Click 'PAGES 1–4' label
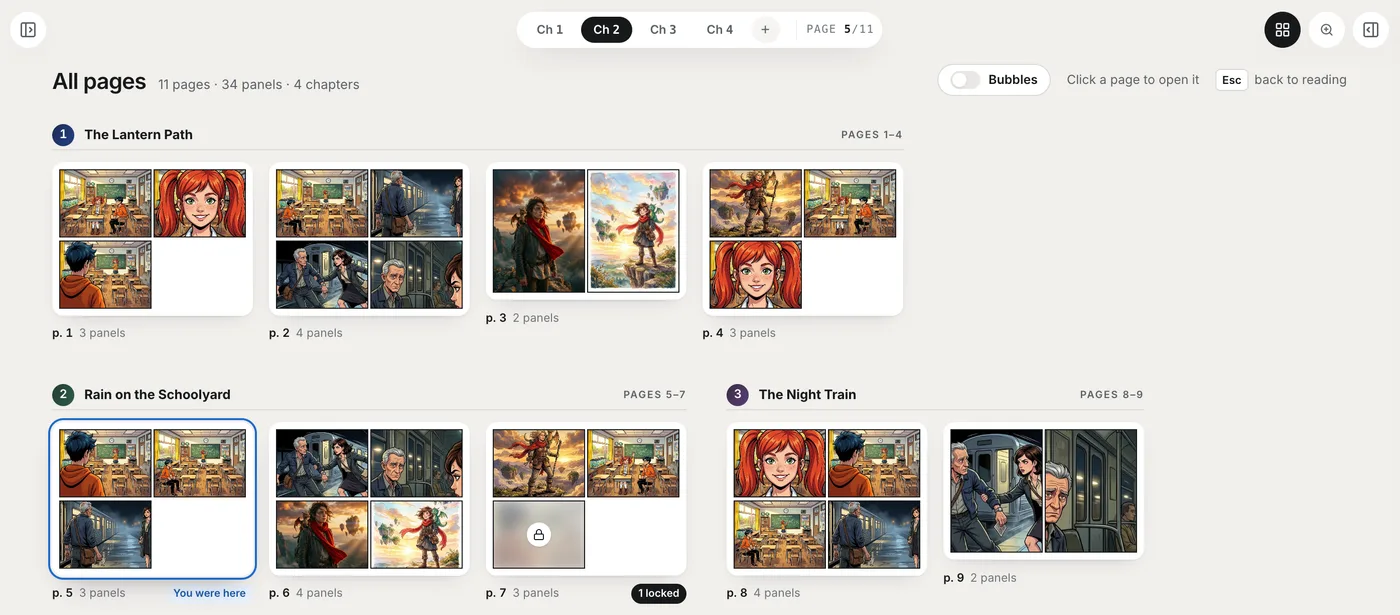The width and height of the screenshot is (1400, 615). click(x=872, y=134)
